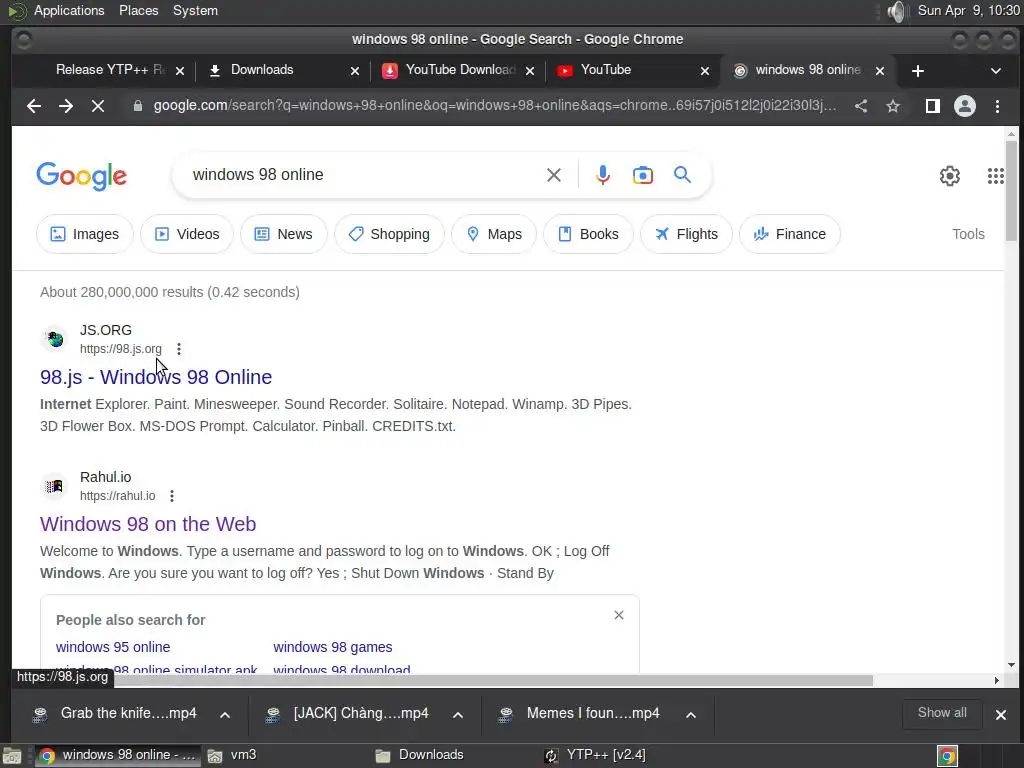The width and height of the screenshot is (1024, 768).
Task: Close the YouTube tab
Action: [705, 71]
